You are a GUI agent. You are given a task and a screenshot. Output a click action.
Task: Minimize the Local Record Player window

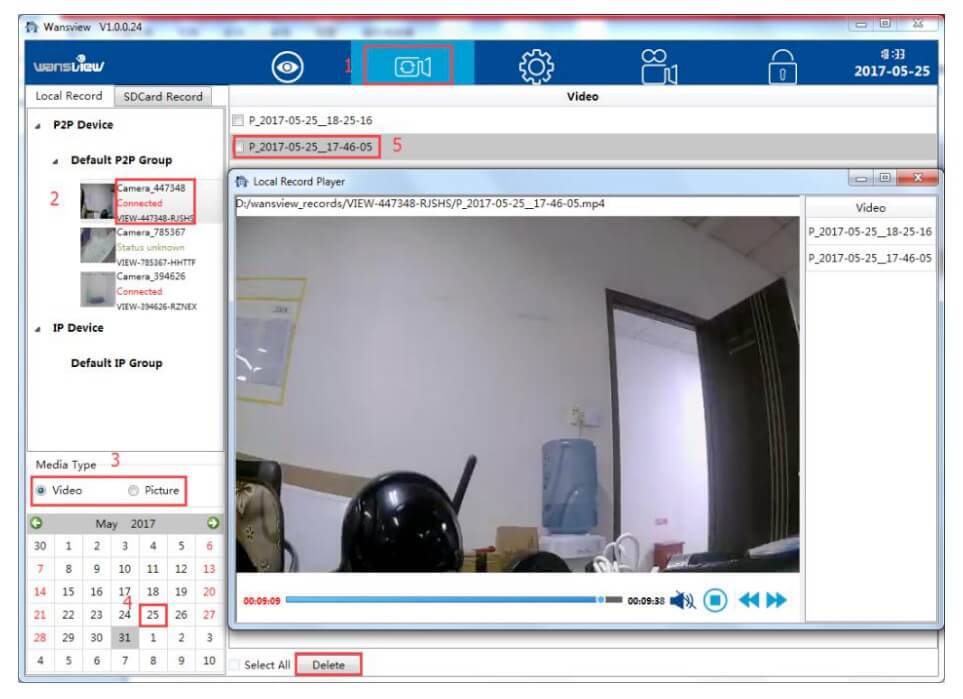point(861,178)
